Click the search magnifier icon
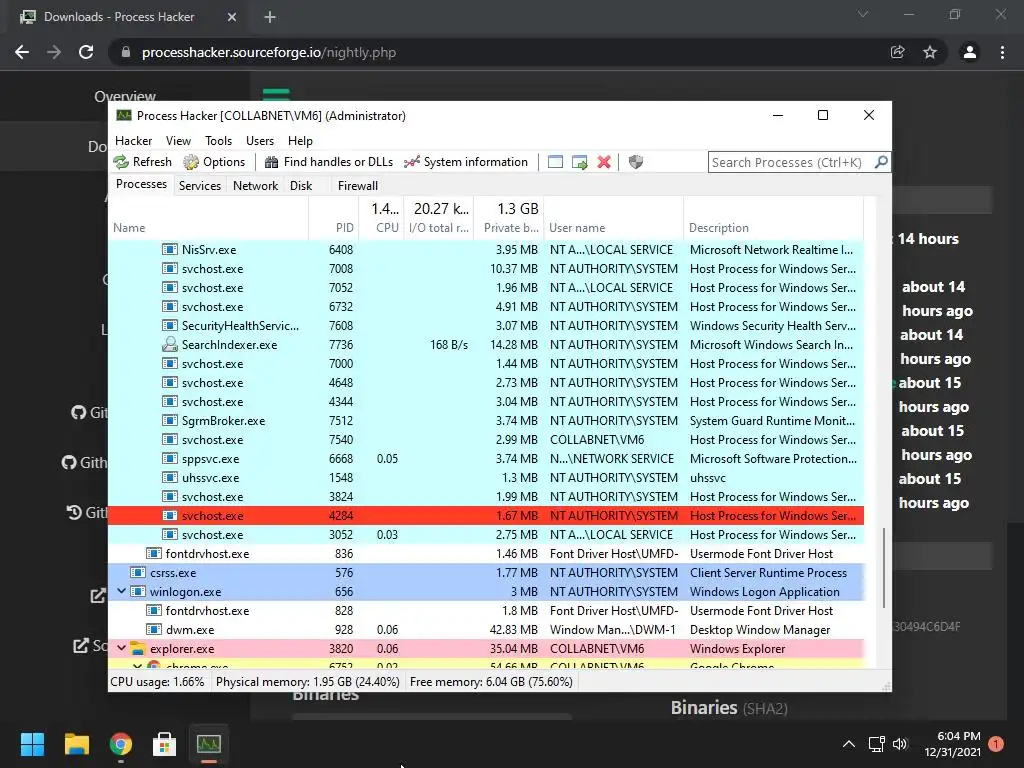 pos(881,162)
